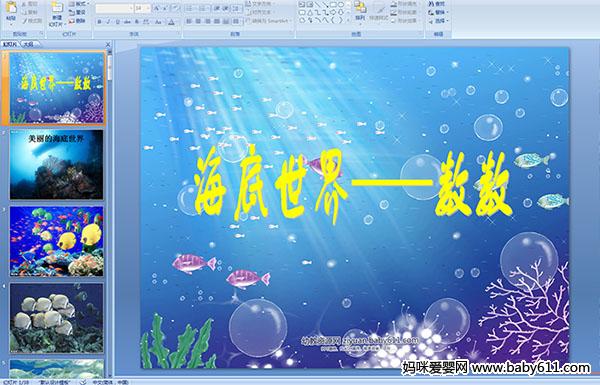Toggle italic formatting
This screenshot has height=385, width=600.
click(x=108, y=22)
